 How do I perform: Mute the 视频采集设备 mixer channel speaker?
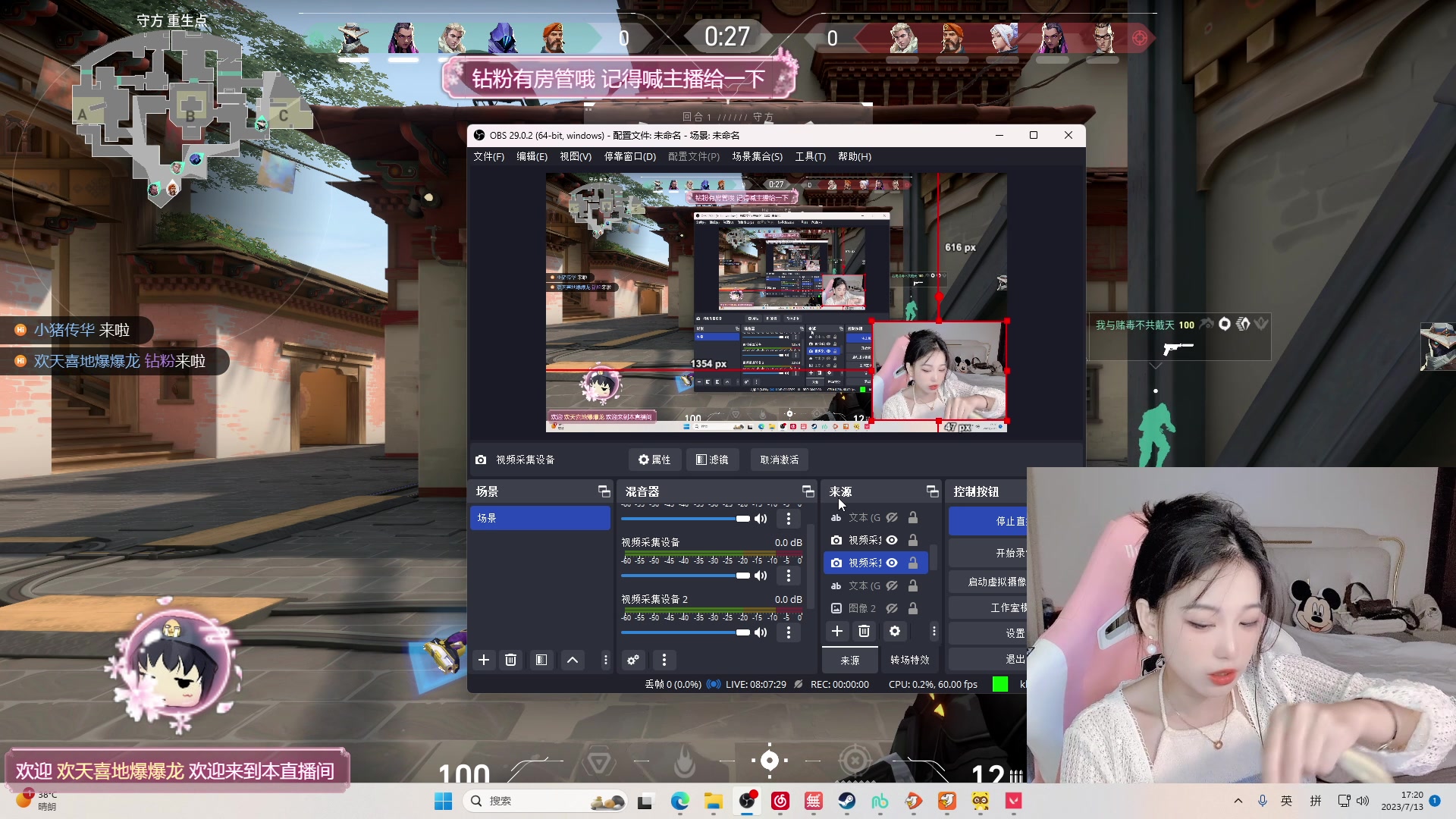pyautogui.click(x=761, y=576)
